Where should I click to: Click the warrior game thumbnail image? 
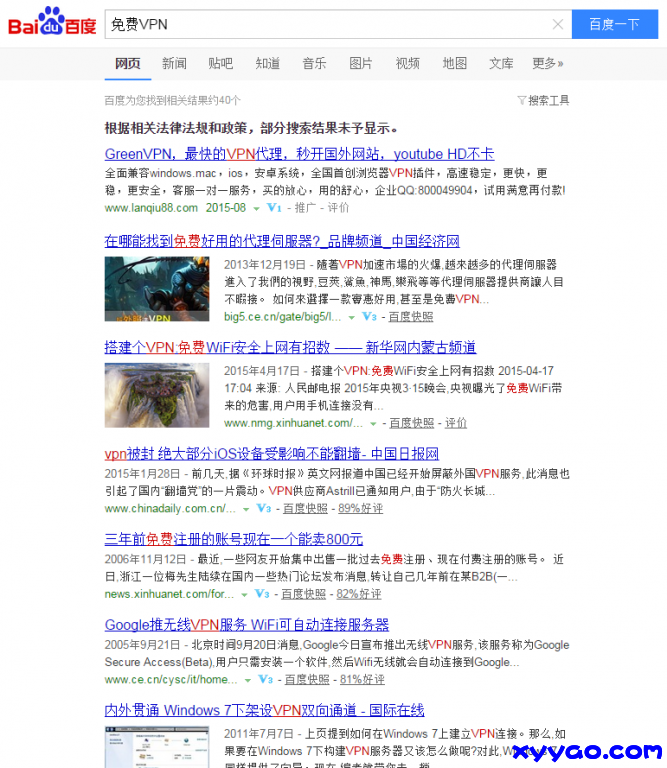[x=157, y=289]
